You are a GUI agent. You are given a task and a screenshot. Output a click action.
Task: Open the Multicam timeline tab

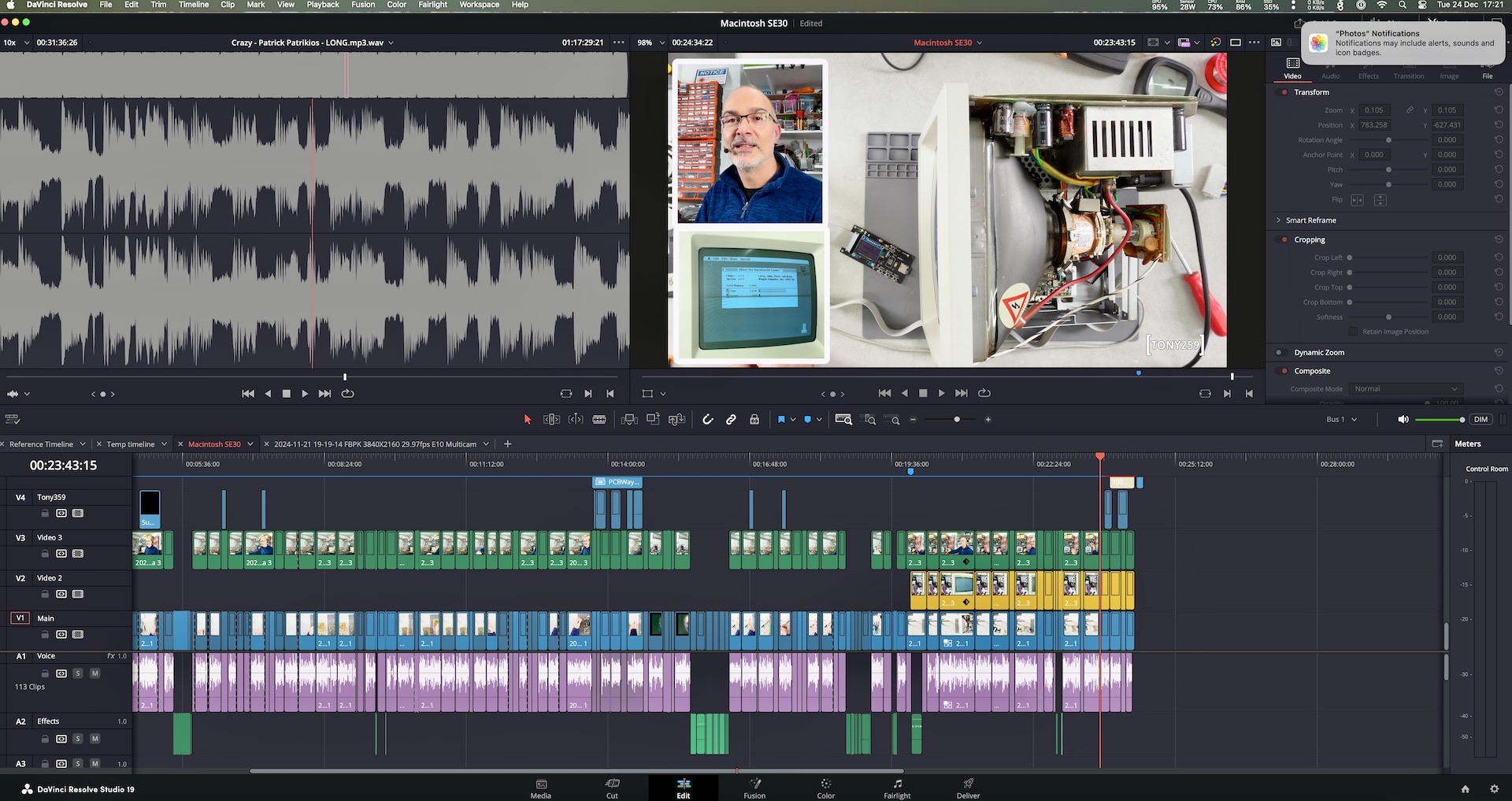[x=375, y=444]
